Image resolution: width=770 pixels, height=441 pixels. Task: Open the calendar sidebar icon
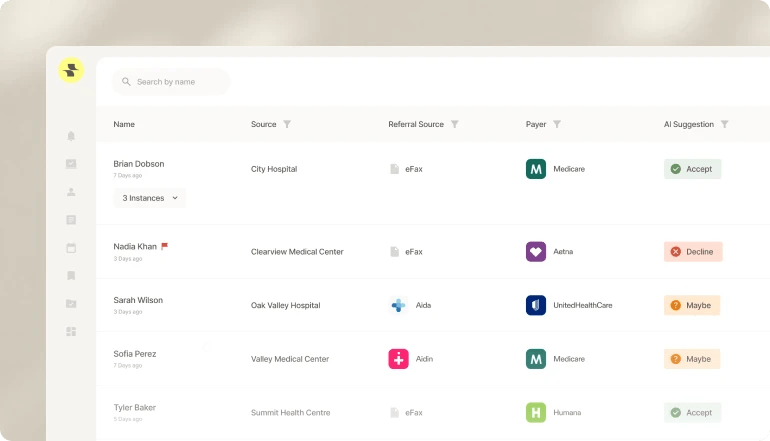[71, 248]
